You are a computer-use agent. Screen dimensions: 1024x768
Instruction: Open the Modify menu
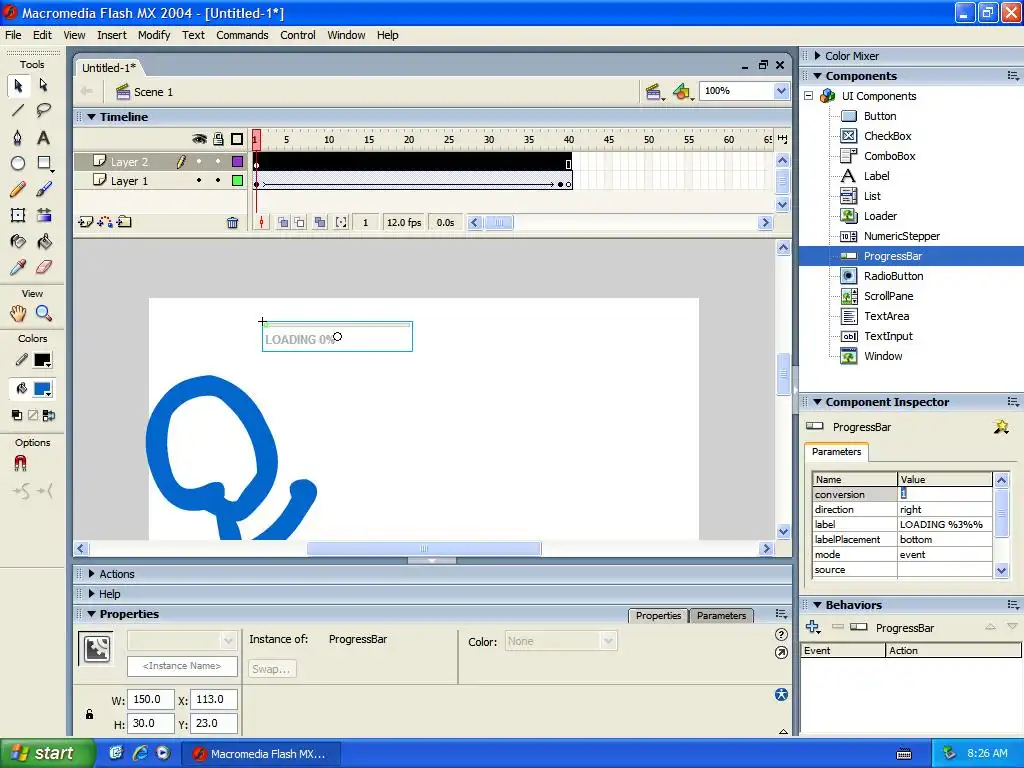pyautogui.click(x=154, y=35)
